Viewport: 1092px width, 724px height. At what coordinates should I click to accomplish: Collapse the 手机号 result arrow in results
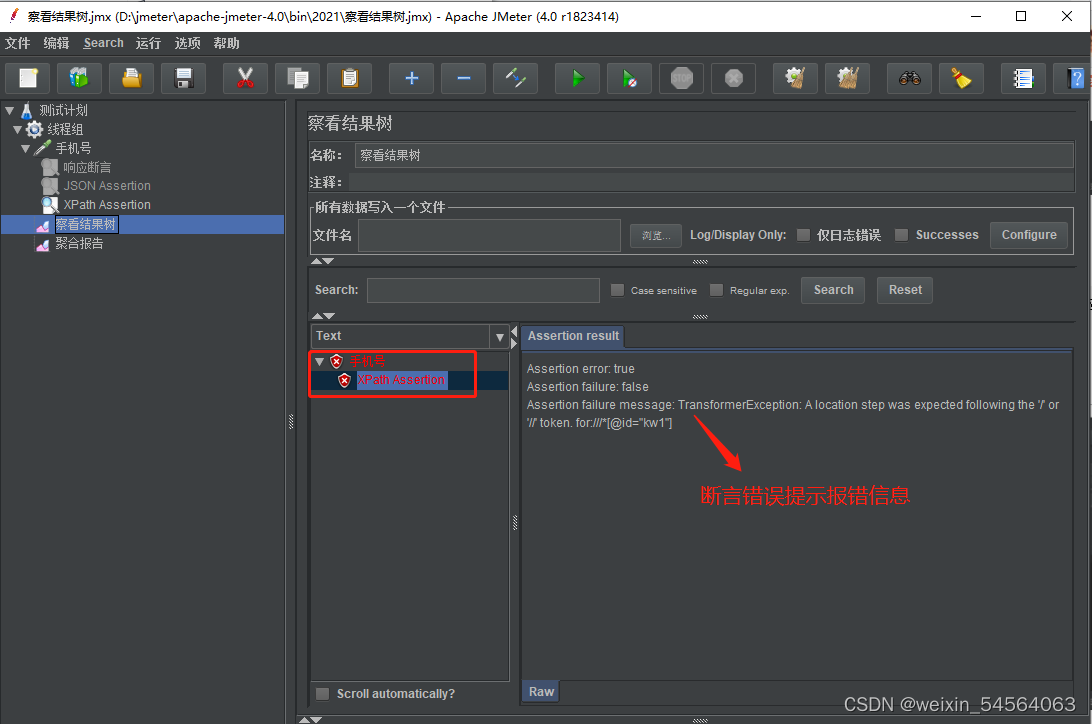pos(319,361)
